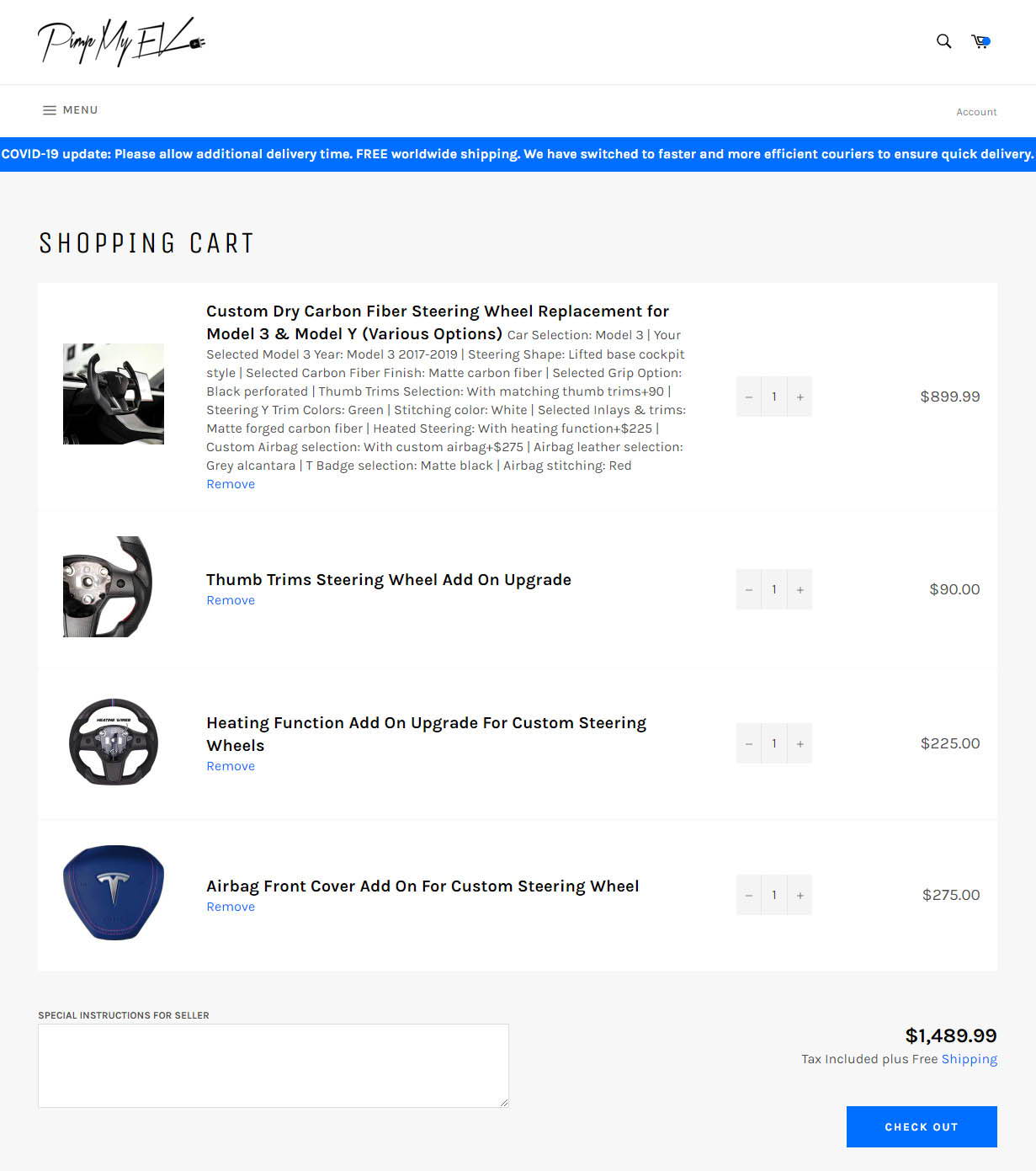The width and height of the screenshot is (1036, 1171).
Task: Open the blue airbag cover product thumbnail
Action: pyautogui.click(x=114, y=893)
